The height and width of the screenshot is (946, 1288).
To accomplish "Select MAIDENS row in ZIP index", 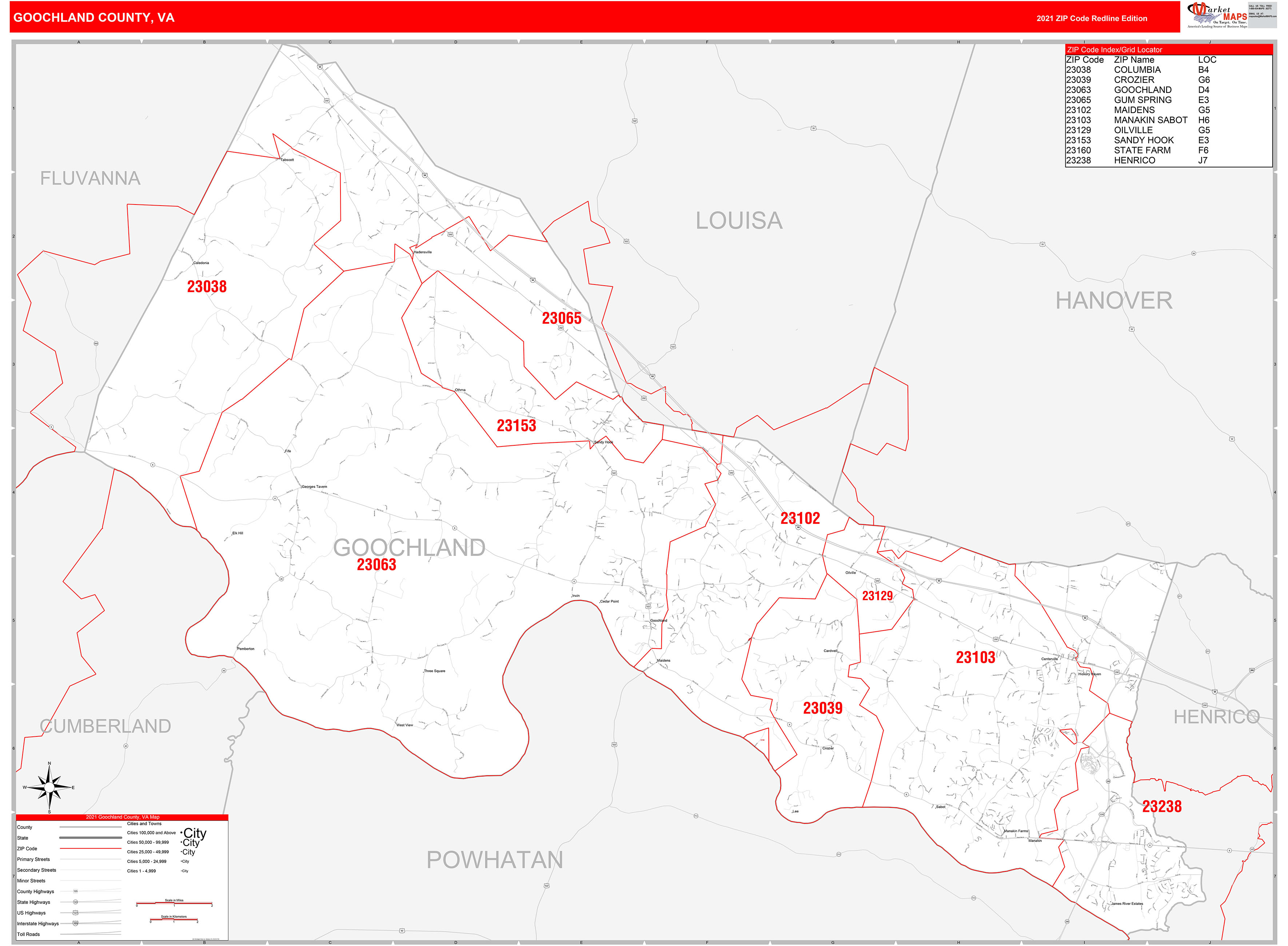I will (x=1168, y=110).
